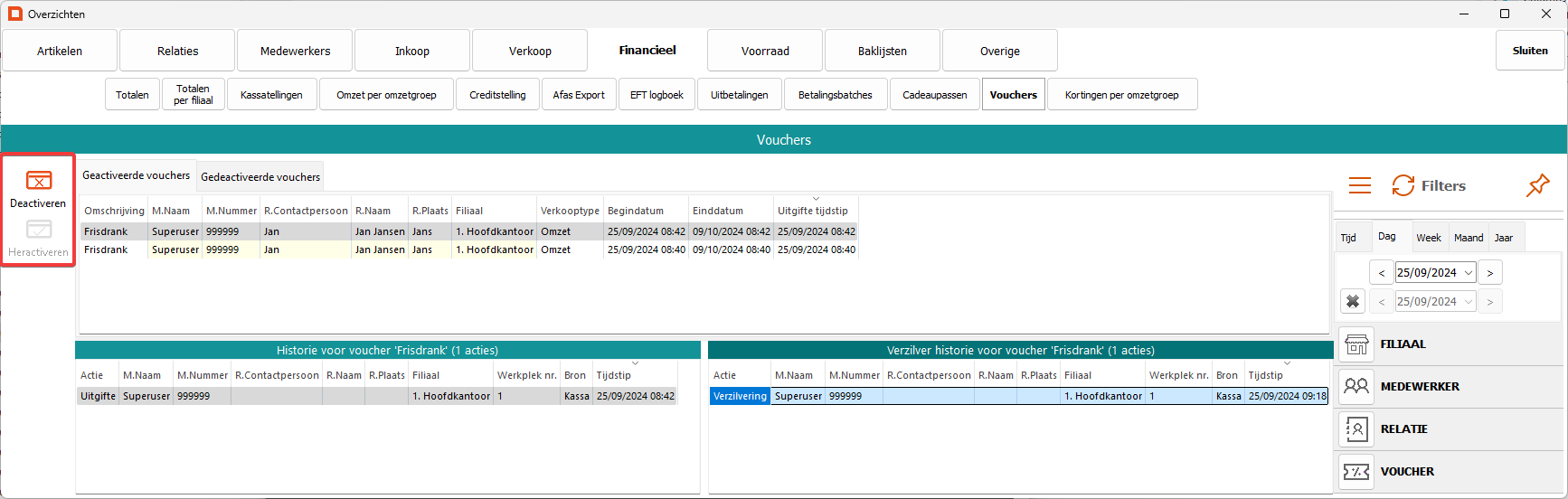Open the Voucher filter icon
The image size is (1568, 499).
click(1356, 472)
